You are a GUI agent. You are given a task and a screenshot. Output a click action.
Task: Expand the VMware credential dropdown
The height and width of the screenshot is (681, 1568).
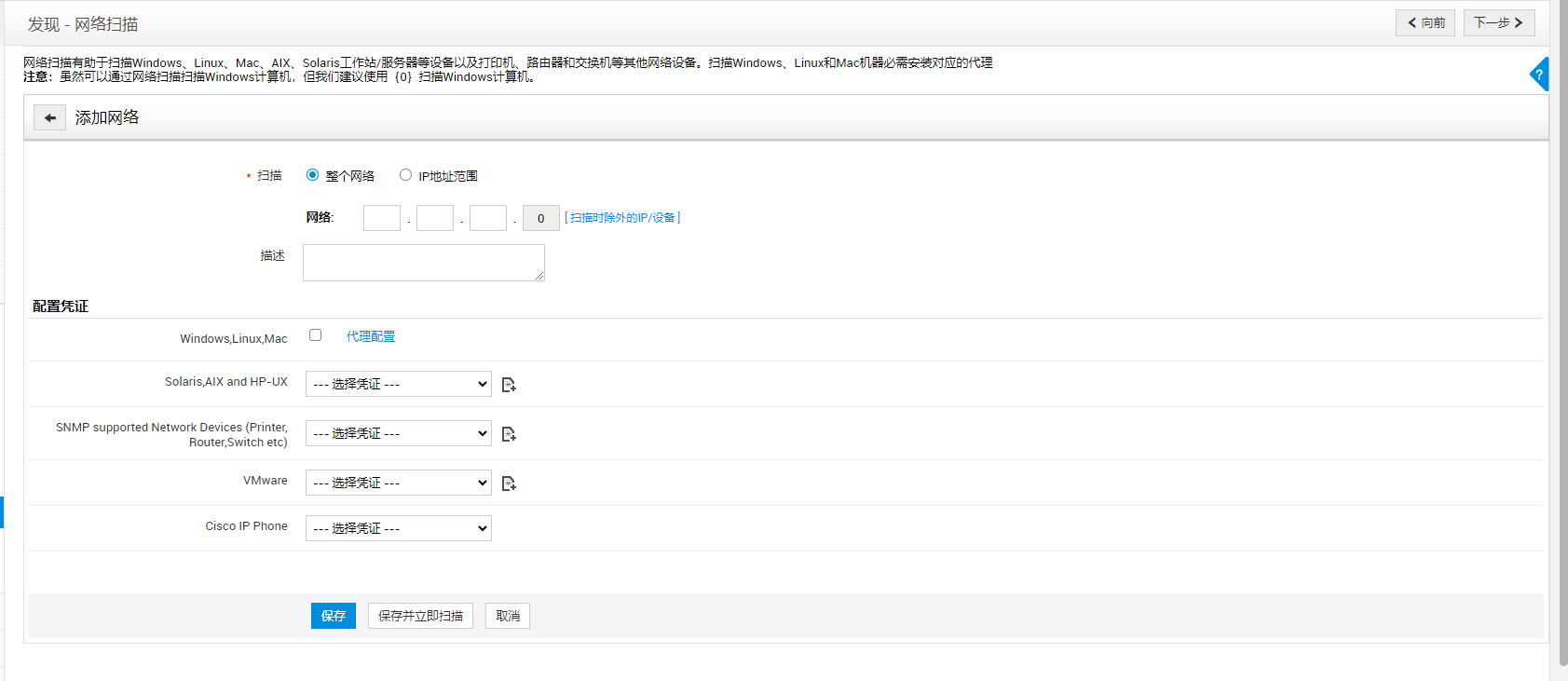398,483
